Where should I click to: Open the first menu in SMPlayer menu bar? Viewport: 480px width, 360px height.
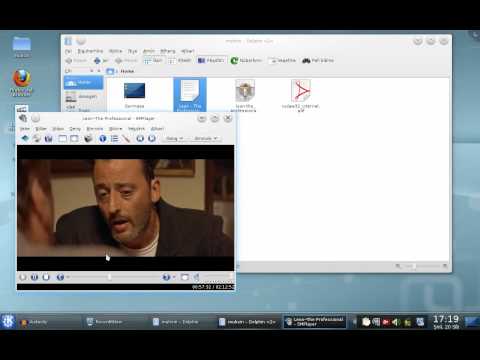[25, 129]
